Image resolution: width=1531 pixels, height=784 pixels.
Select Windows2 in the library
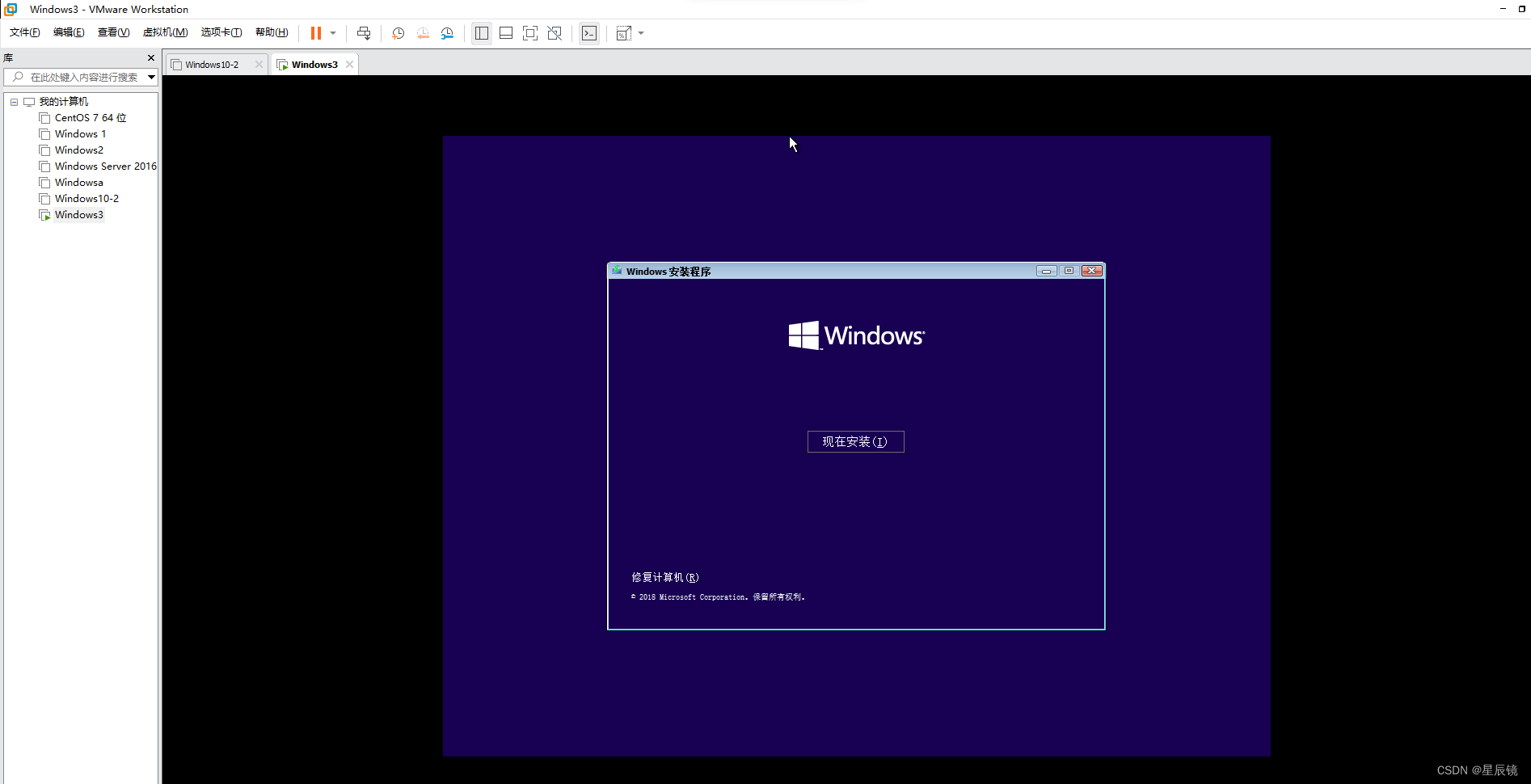tap(79, 150)
